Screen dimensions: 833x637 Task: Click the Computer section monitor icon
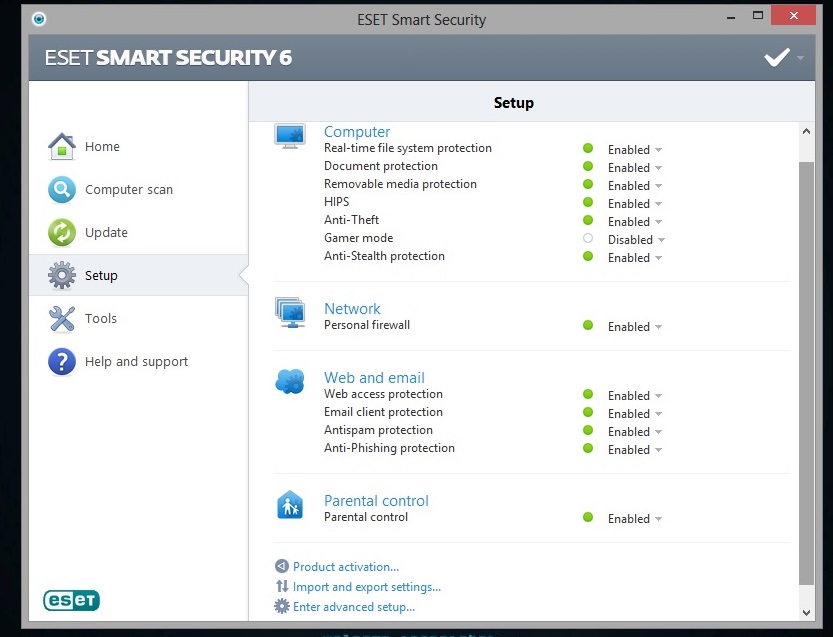pyautogui.click(x=290, y=137)
